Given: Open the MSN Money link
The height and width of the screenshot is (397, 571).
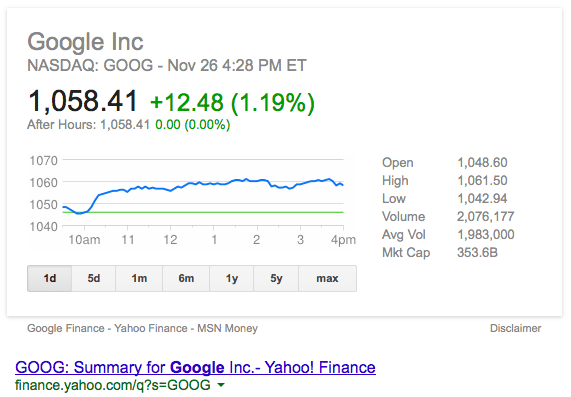Looking at the screenshot, I should [228, 328].
